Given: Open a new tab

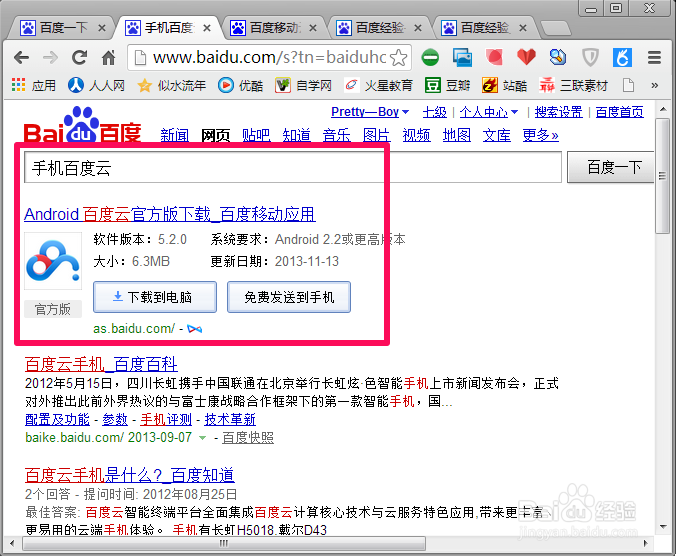Looking at the screenshot, I should (x=555, y=28).
